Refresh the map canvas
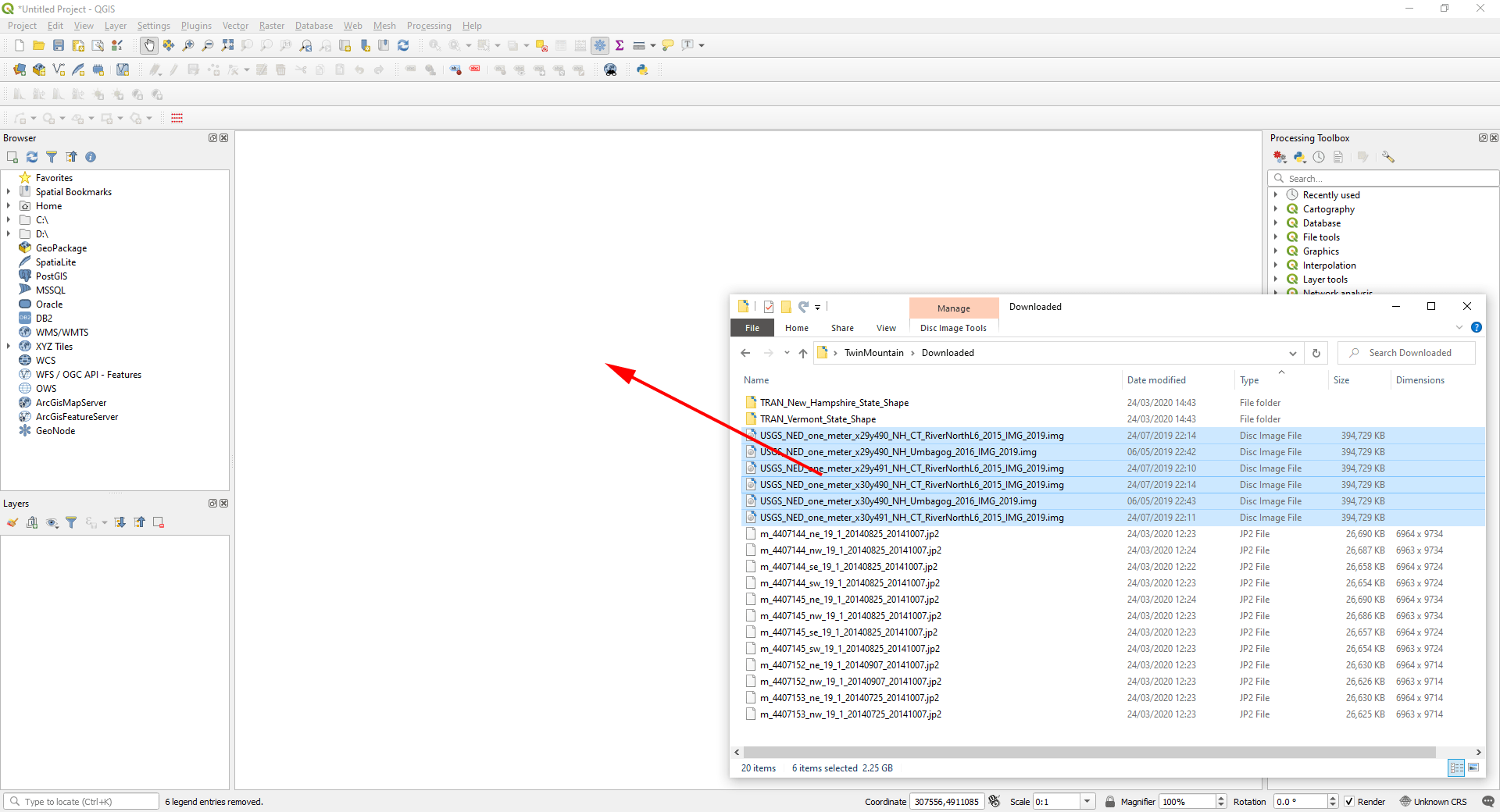 coord(403,45)
